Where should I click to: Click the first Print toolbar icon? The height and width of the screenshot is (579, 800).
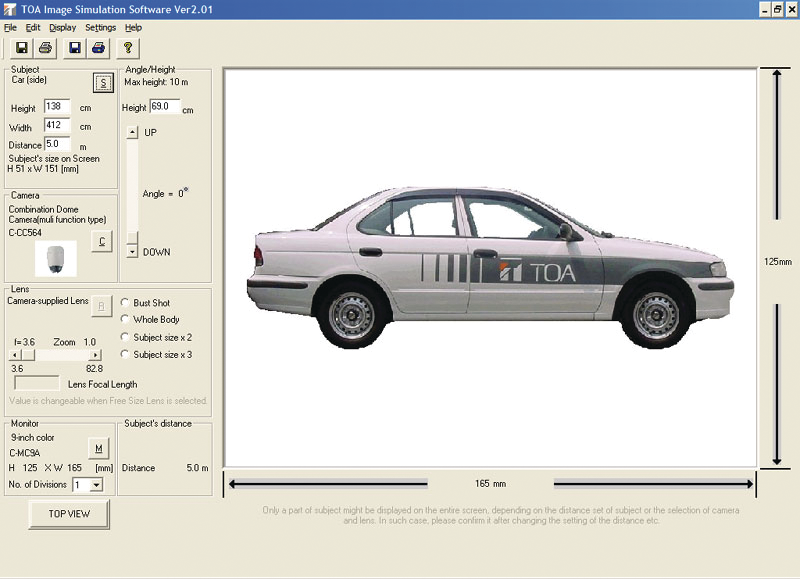click(x=47, y=47)
